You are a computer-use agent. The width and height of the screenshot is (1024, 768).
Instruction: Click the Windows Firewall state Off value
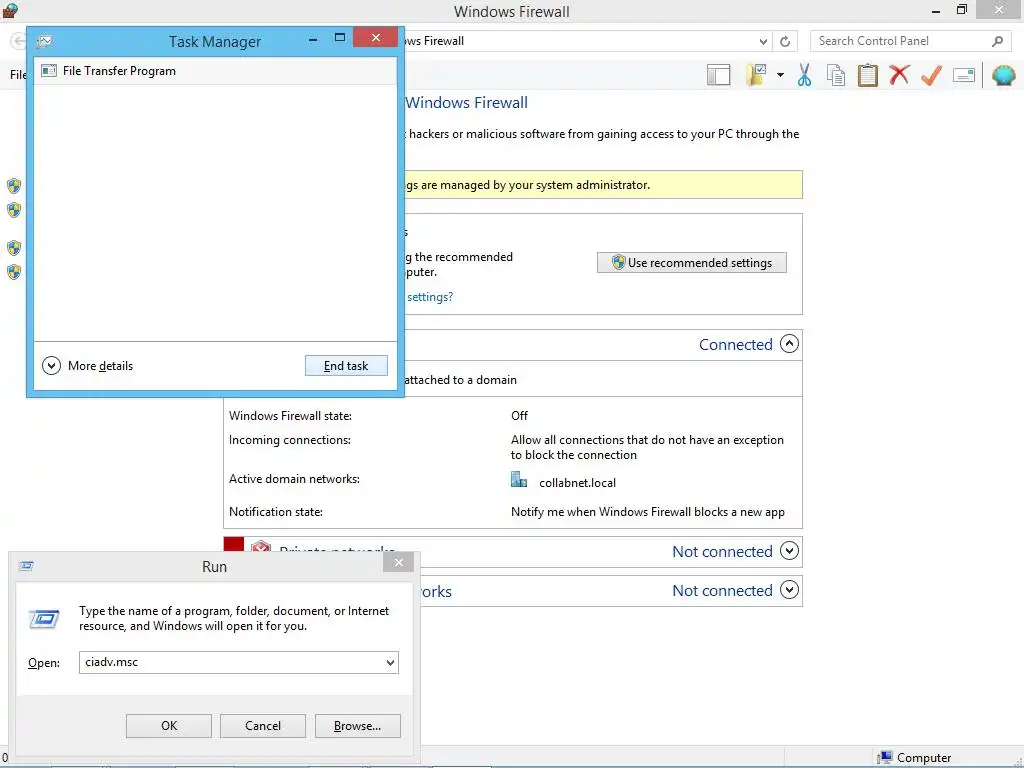tap(519, 415)
